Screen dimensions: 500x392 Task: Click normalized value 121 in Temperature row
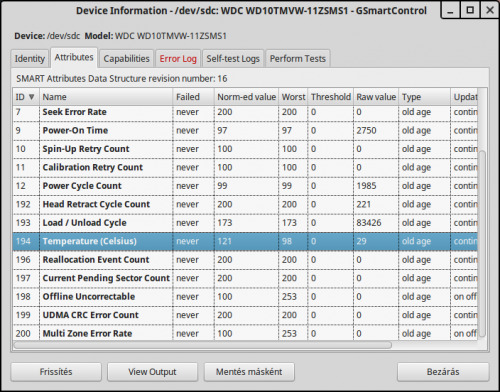click(225, 241)
